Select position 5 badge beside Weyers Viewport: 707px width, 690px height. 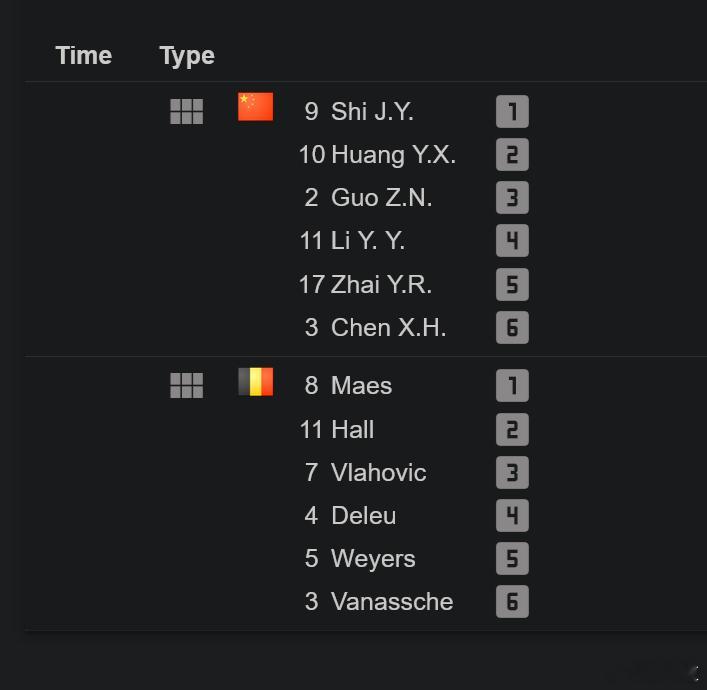point(512,558)
